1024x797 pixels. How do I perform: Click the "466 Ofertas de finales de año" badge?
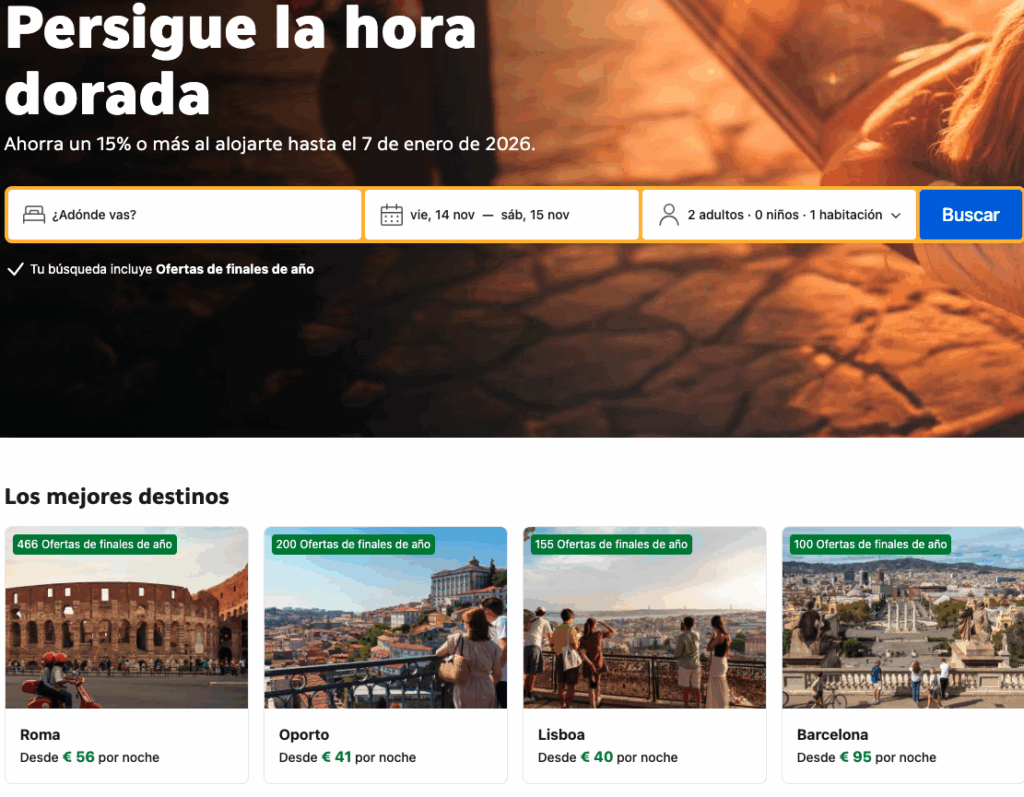(95, 544)
